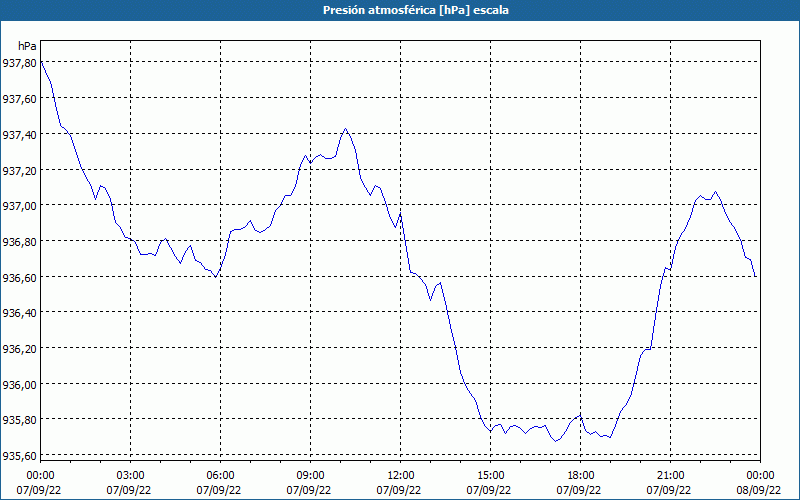Click the 936,40 y-axis label
Viewport: 800px width, 500px height.
(x=19, y=313)
